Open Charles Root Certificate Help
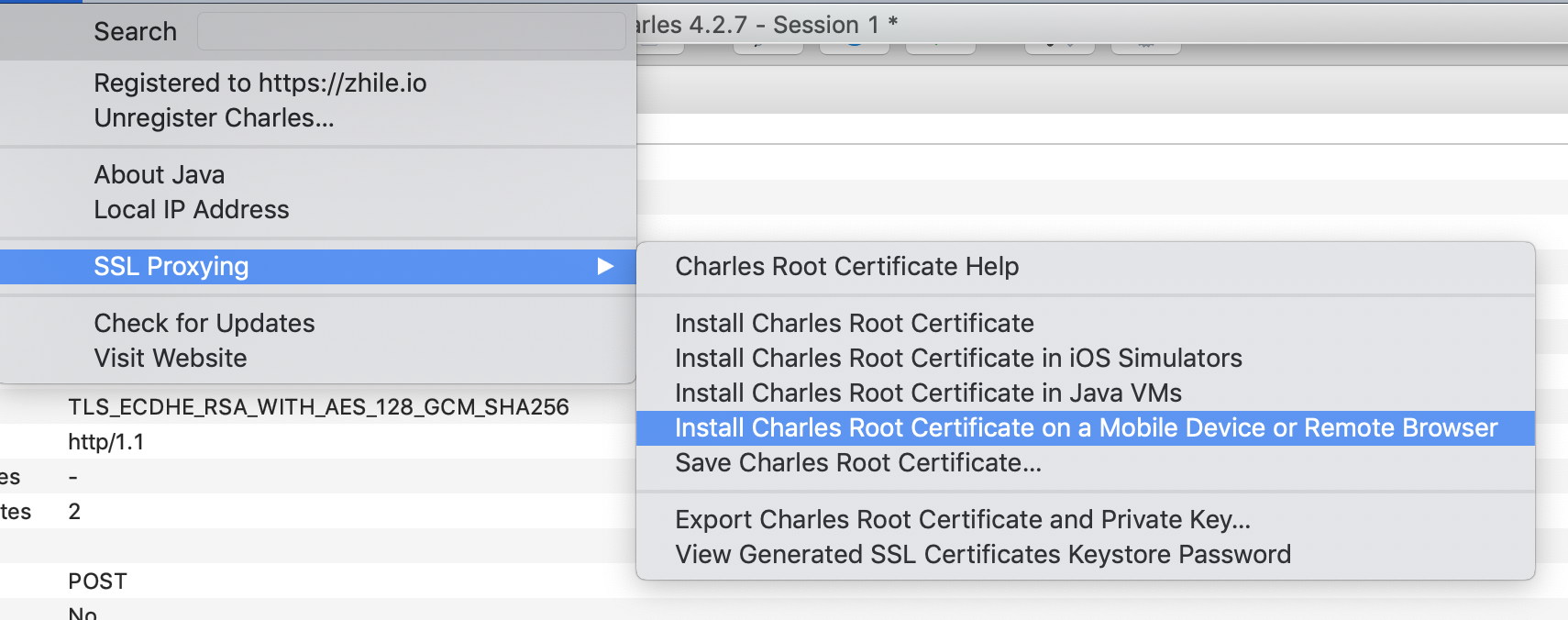 coord(846,267)
